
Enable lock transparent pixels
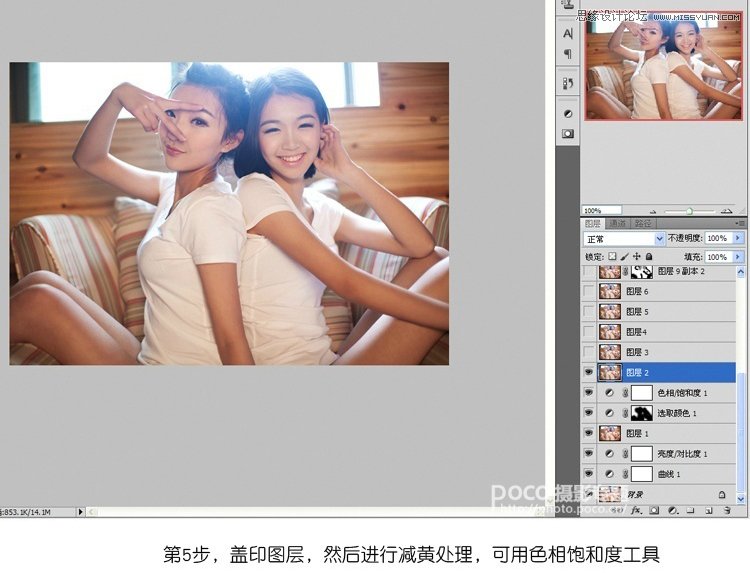(x=612, y=256)
